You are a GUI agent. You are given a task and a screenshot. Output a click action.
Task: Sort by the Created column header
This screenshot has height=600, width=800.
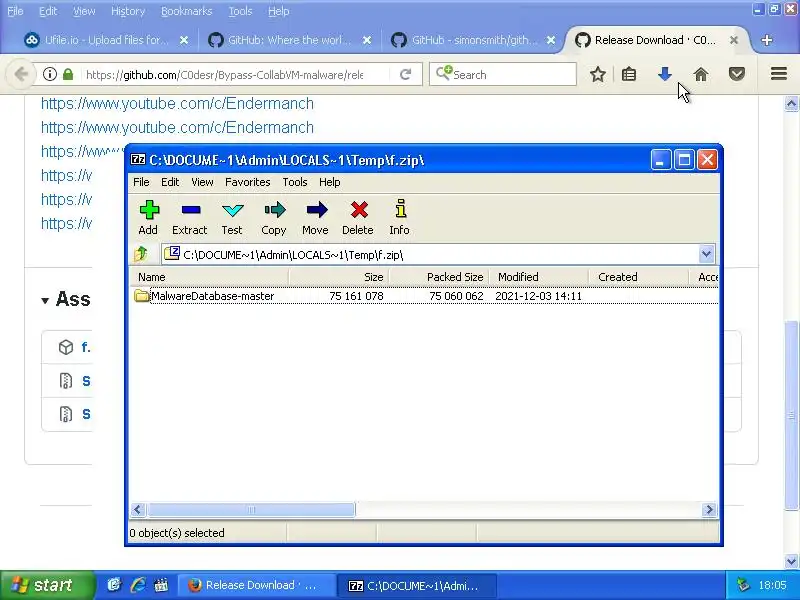coord(639,277)
